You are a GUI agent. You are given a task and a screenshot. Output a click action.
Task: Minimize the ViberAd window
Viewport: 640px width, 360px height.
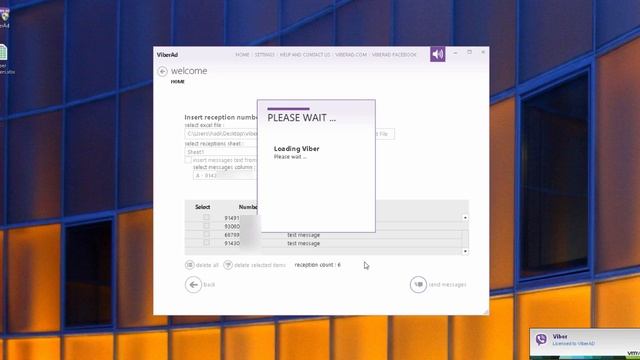(456, 53)
